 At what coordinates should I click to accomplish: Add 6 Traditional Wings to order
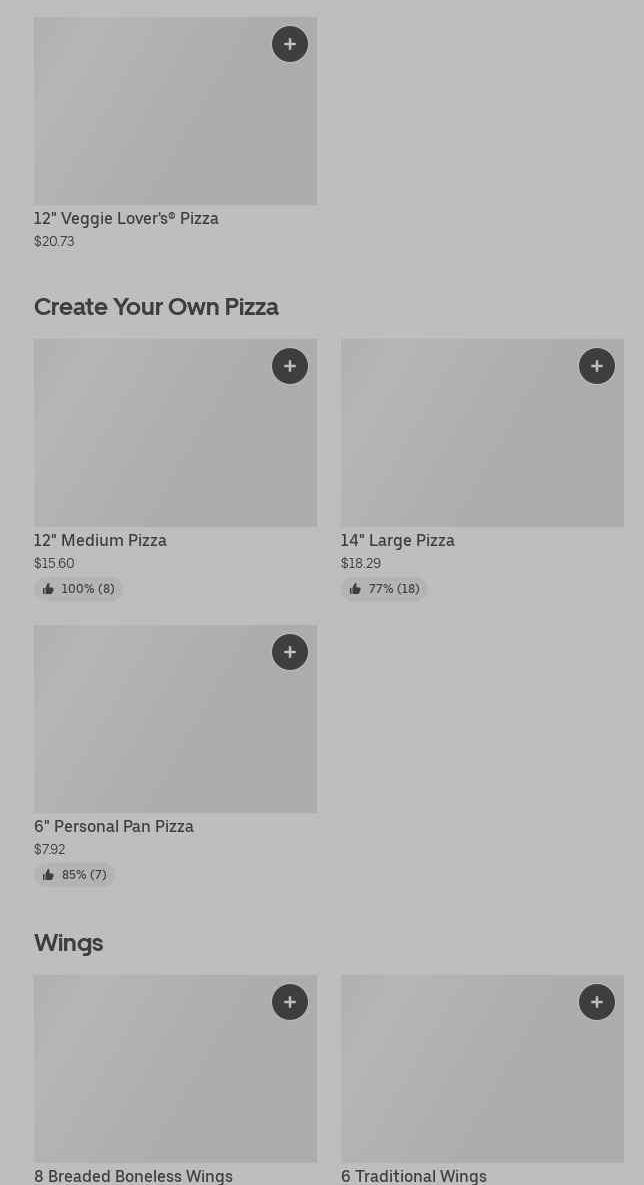point(597,1002)
